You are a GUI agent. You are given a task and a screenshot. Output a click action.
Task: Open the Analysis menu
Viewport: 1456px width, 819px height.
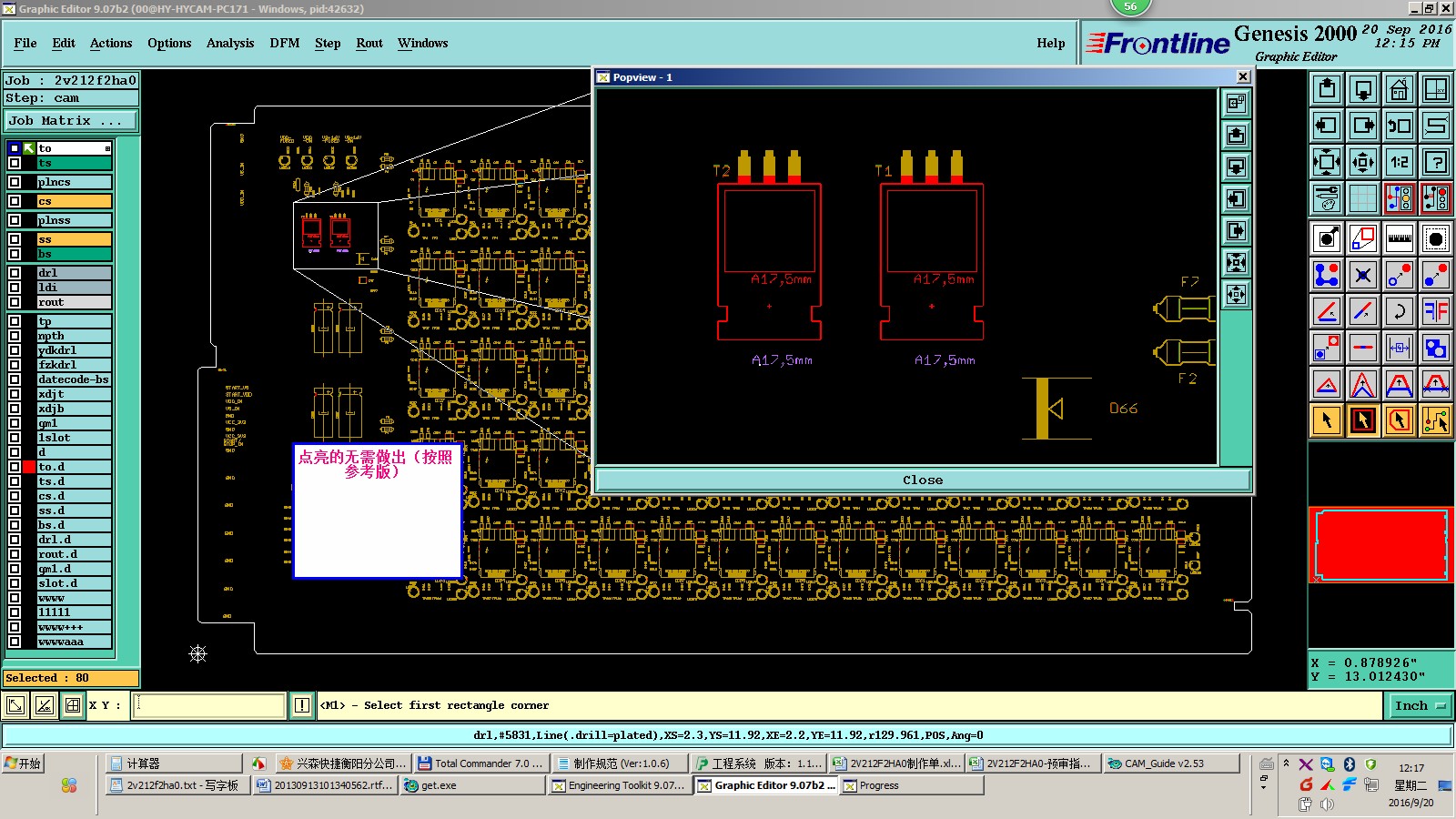tap(230, 43)
